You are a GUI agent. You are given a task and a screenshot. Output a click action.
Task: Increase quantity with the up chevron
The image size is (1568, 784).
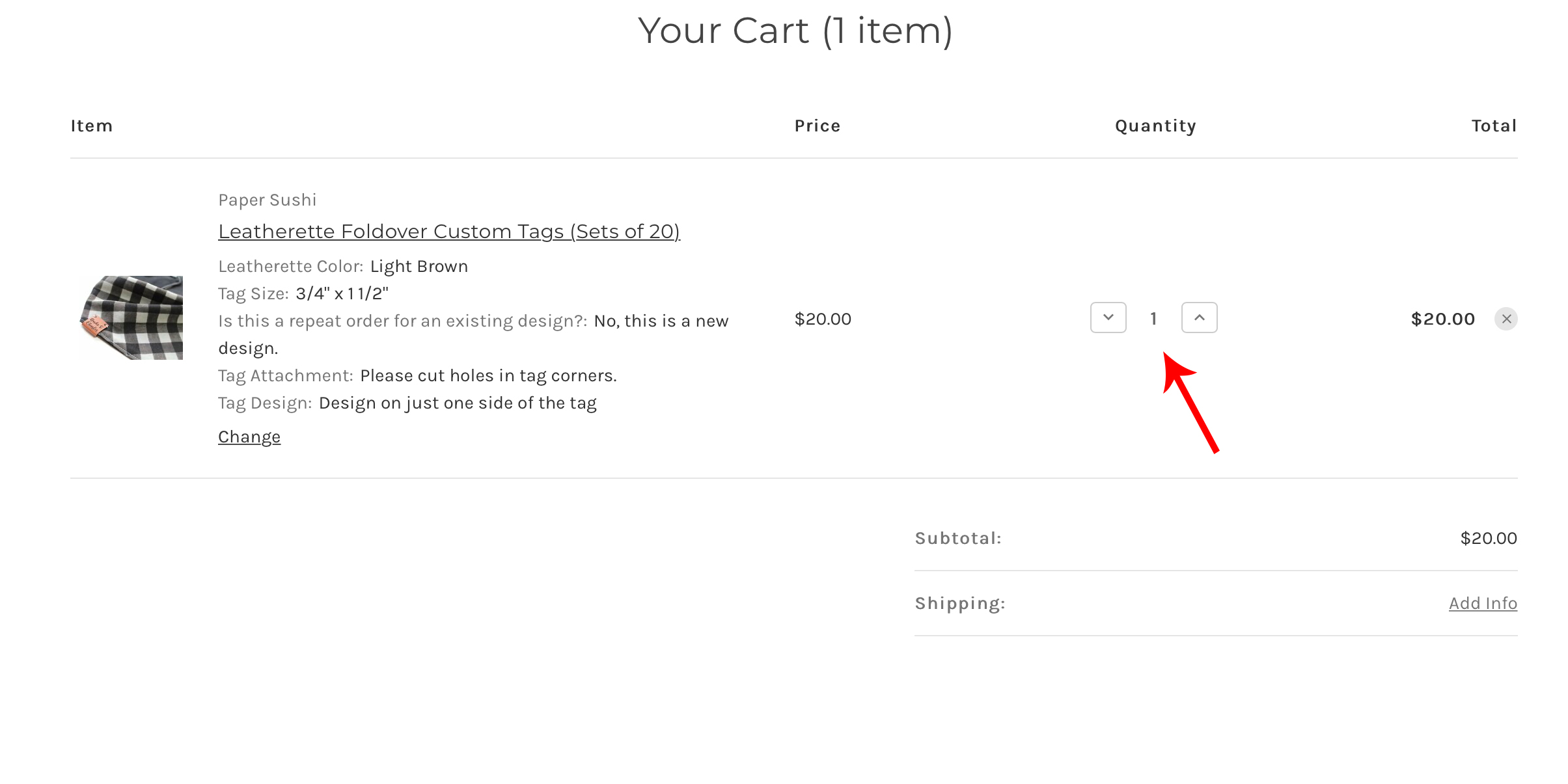[x=1199, y=318]
